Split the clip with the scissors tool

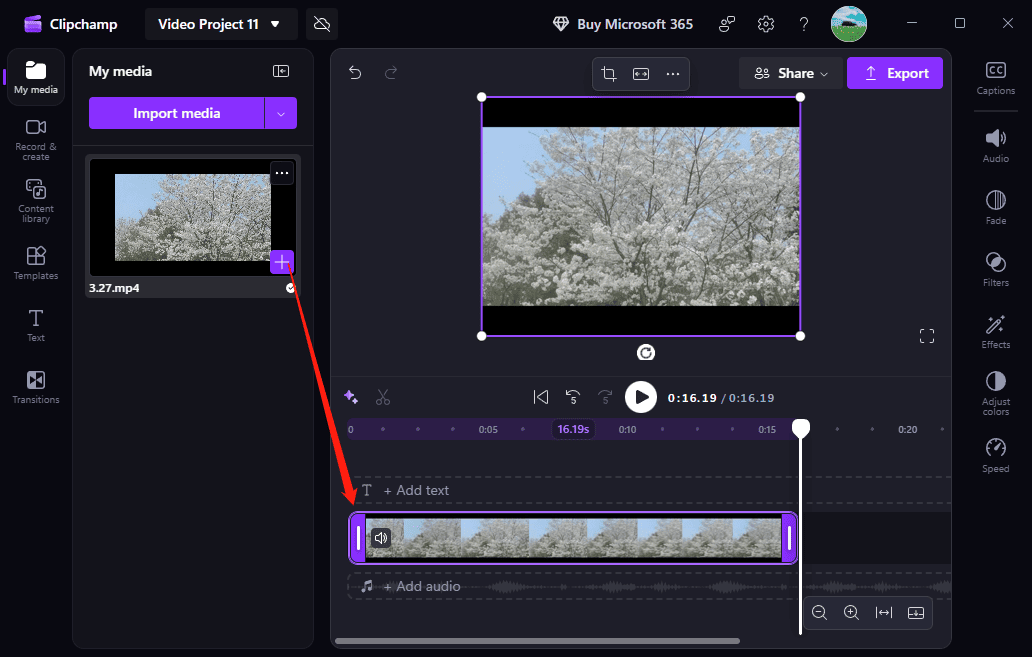(x=383, y=397)
